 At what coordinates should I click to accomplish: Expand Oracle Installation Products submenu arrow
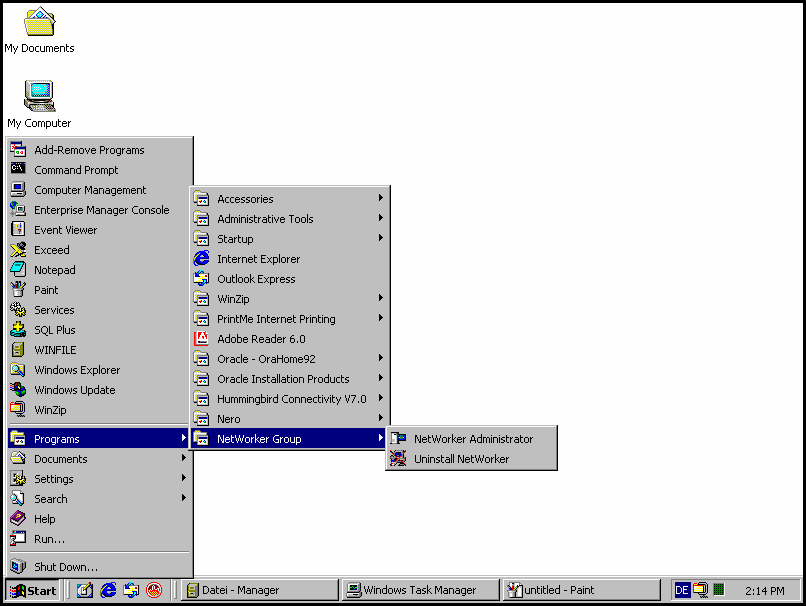pos(381,378)
